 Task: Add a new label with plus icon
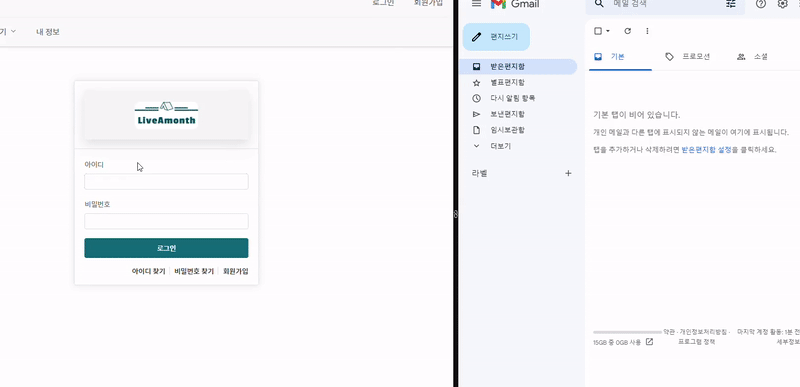(x=568, y=173)
